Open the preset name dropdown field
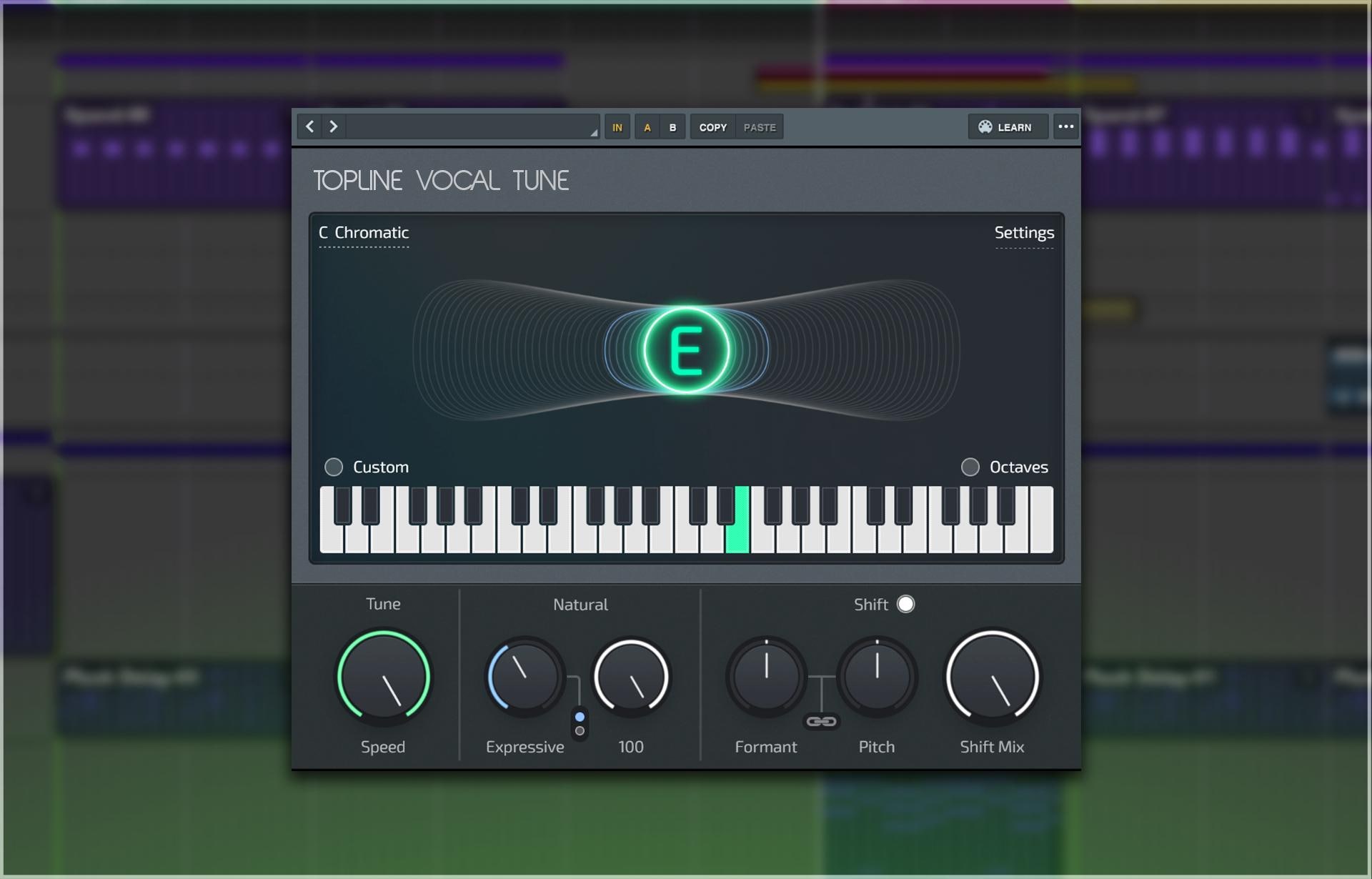Viewport: 1372px width, 879px height. [473, 127]
